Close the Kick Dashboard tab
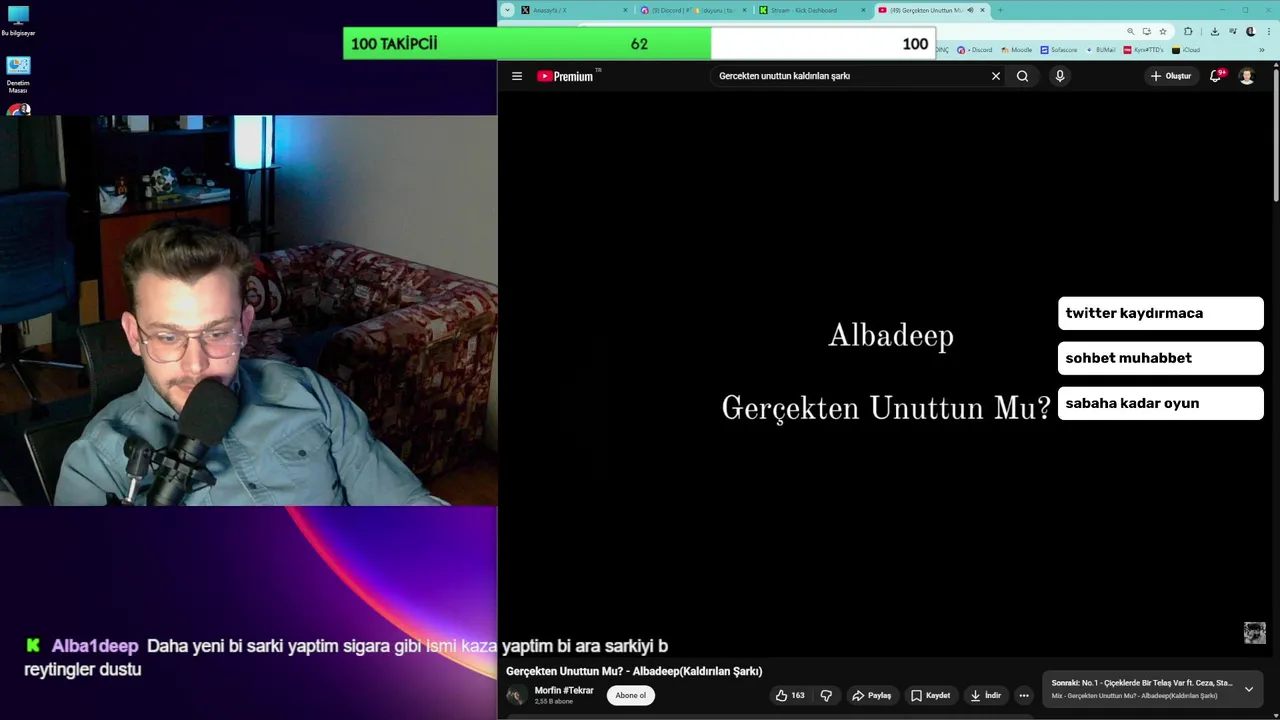Viewport: 1280px width, 720px height. tap(863, 10)
